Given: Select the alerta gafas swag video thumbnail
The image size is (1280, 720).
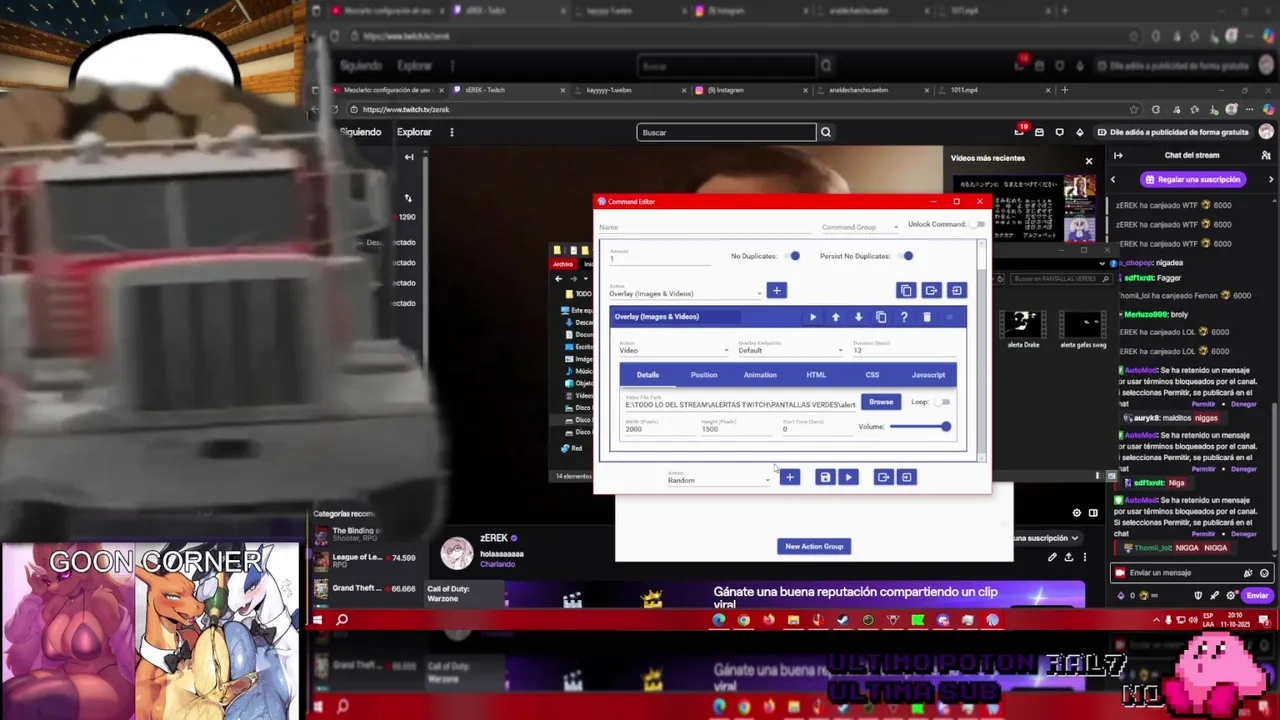Looking at the screenshot, I should [1083, 330].
